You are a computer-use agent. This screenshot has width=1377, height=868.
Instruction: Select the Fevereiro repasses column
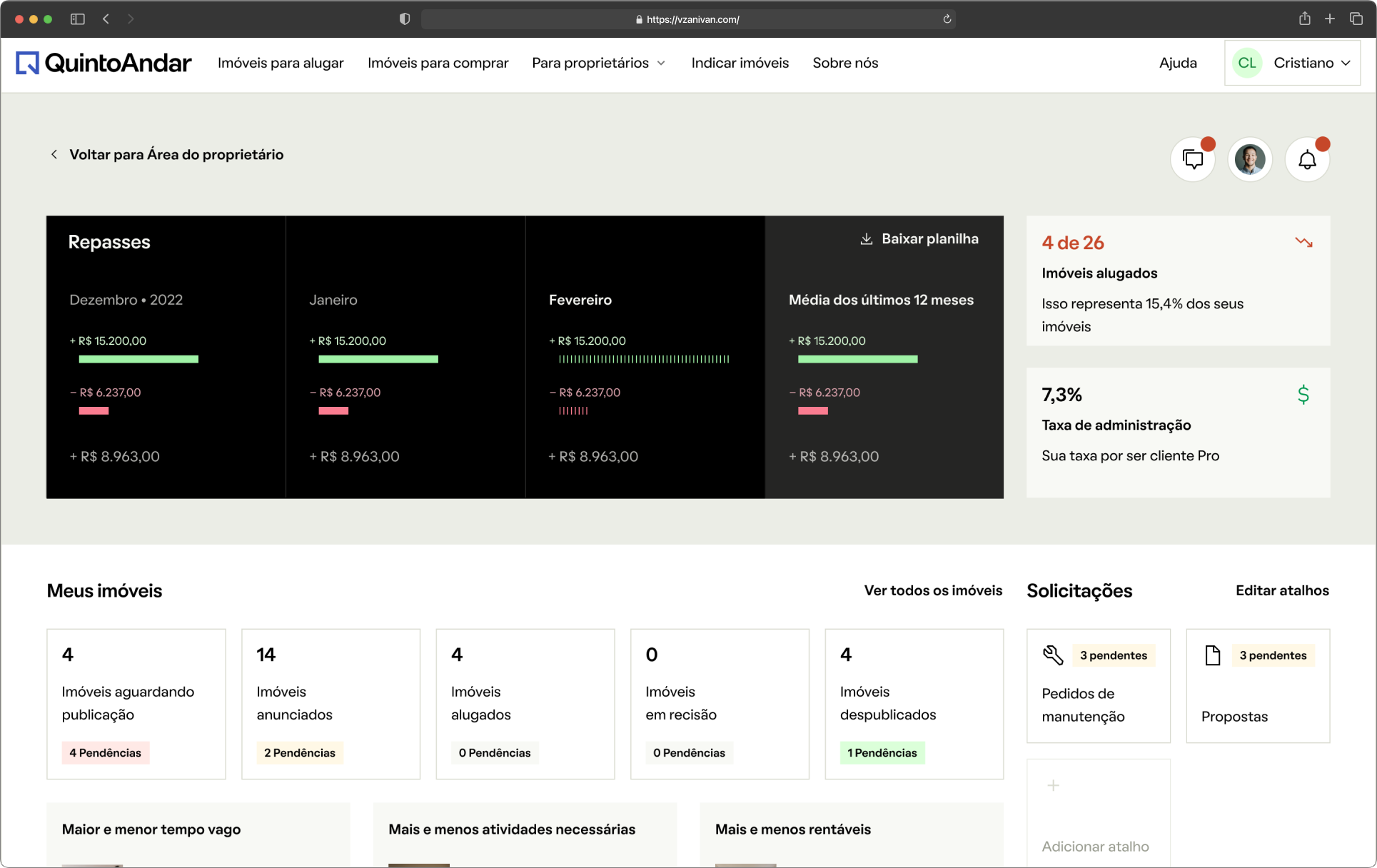pyautogui.click(x=645, y=357)
